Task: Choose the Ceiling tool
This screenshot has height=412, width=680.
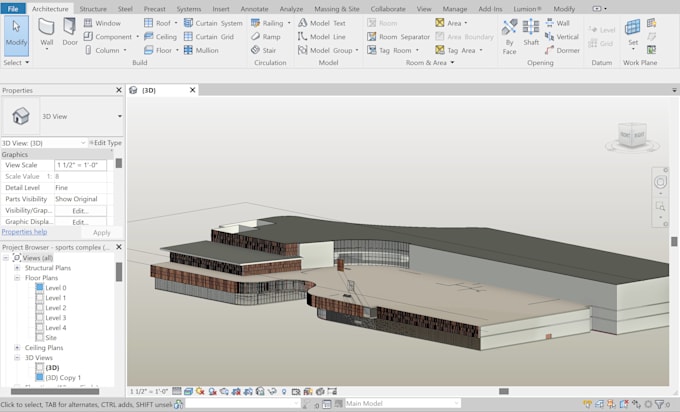Action: point(160,37)
